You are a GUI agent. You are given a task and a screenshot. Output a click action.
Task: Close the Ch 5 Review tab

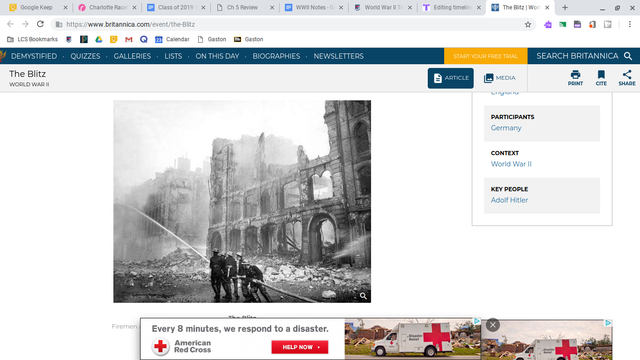272,7
